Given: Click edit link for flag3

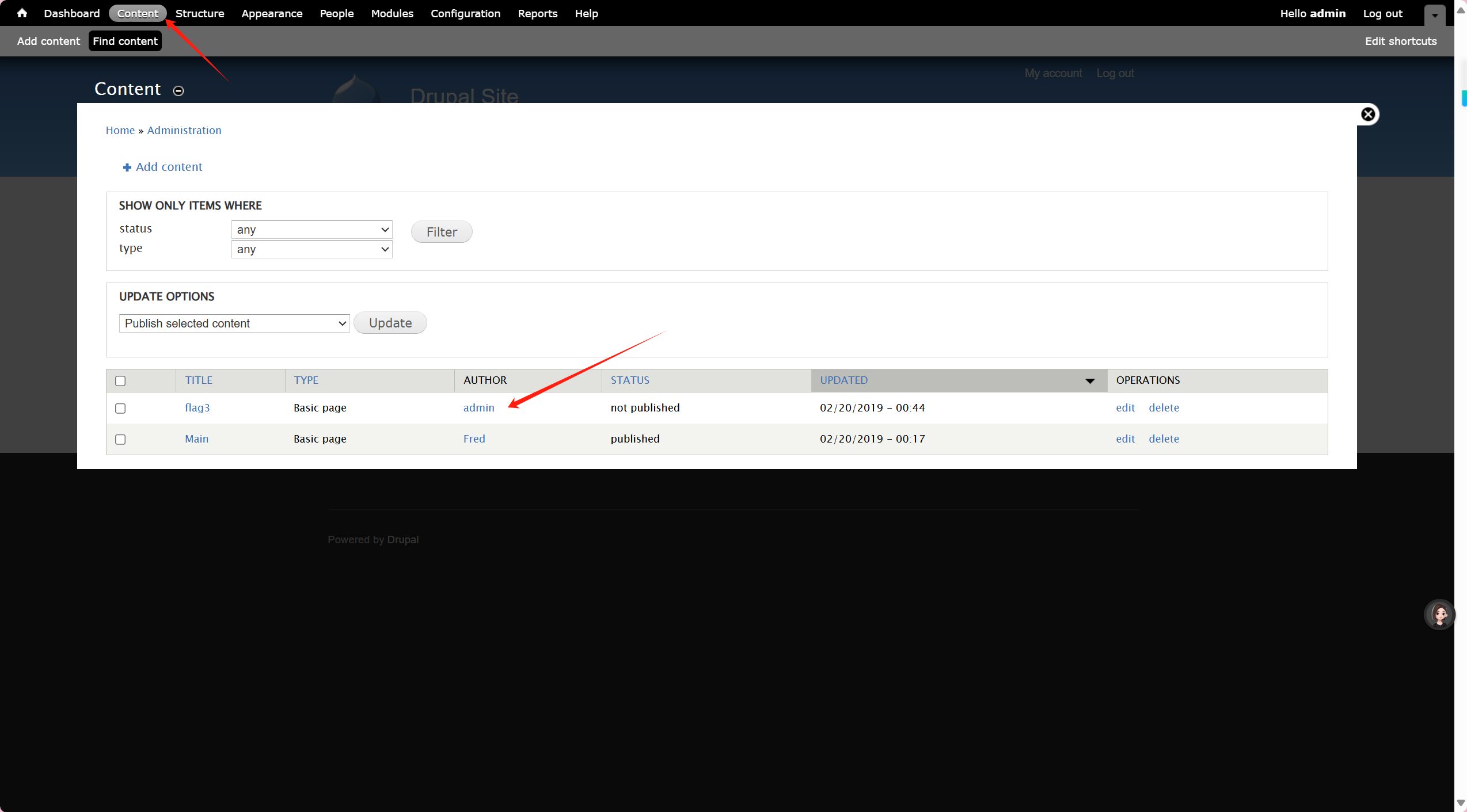Looking at the screenshot, I should [1125, 407].
